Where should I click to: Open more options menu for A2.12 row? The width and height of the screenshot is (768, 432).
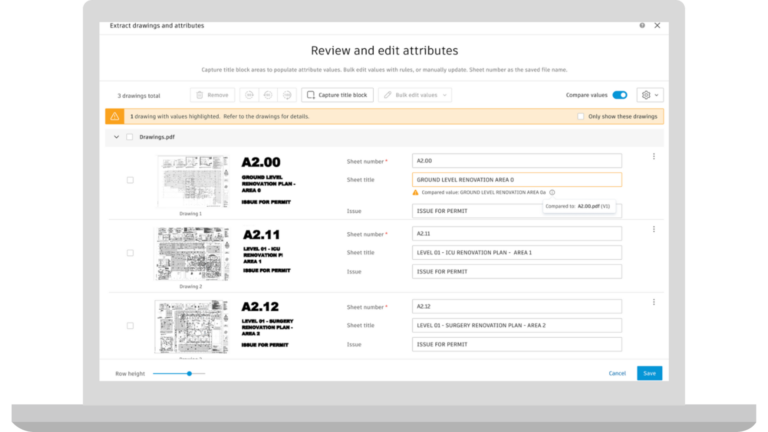tap(654, 302)
